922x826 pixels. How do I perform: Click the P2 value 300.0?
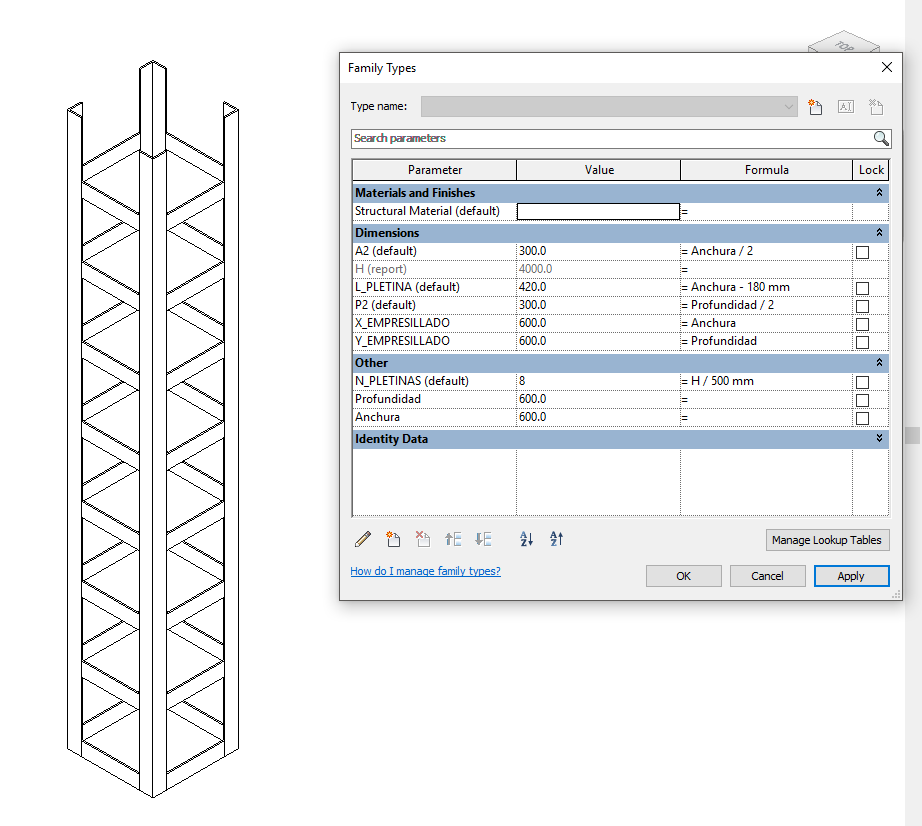[x=598, y=305]
